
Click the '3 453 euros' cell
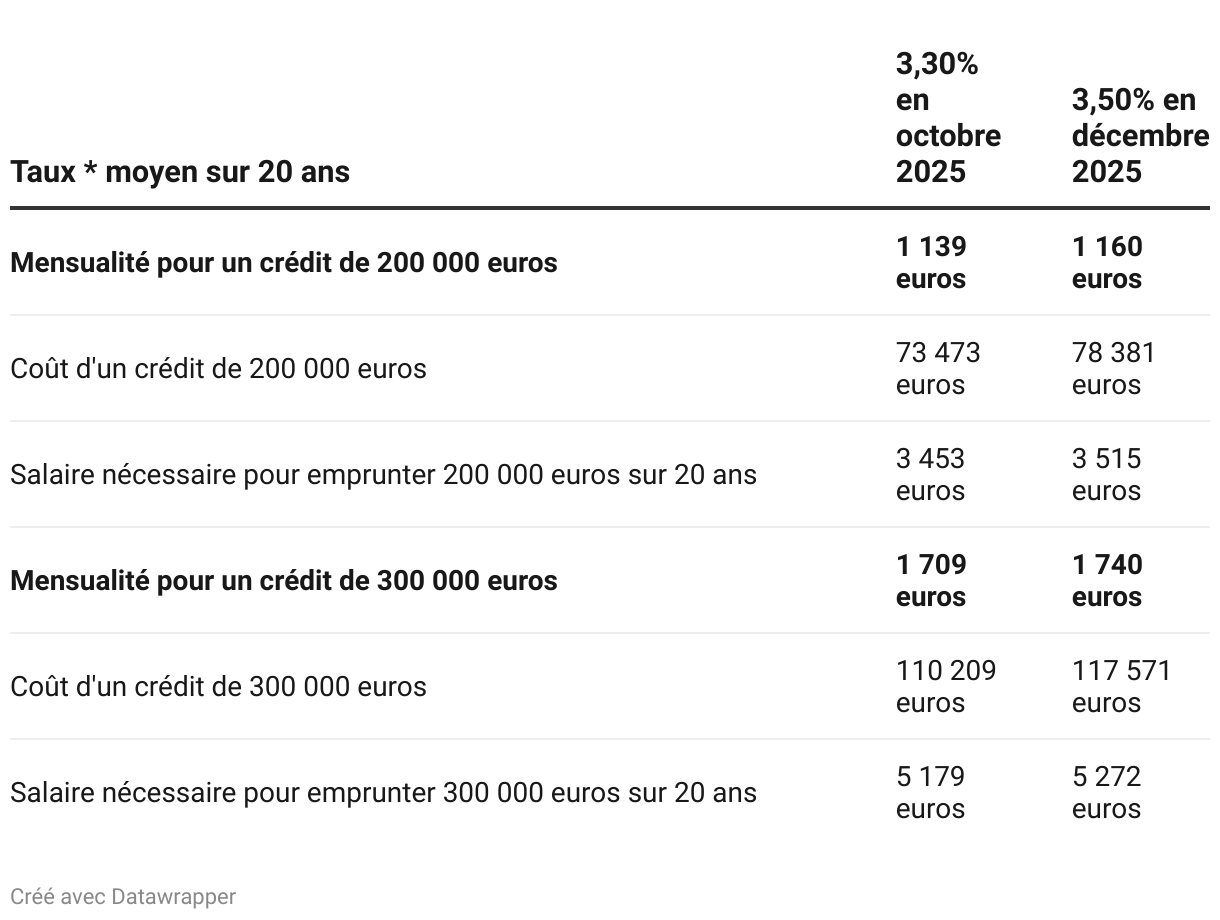(x=931, y=475)
